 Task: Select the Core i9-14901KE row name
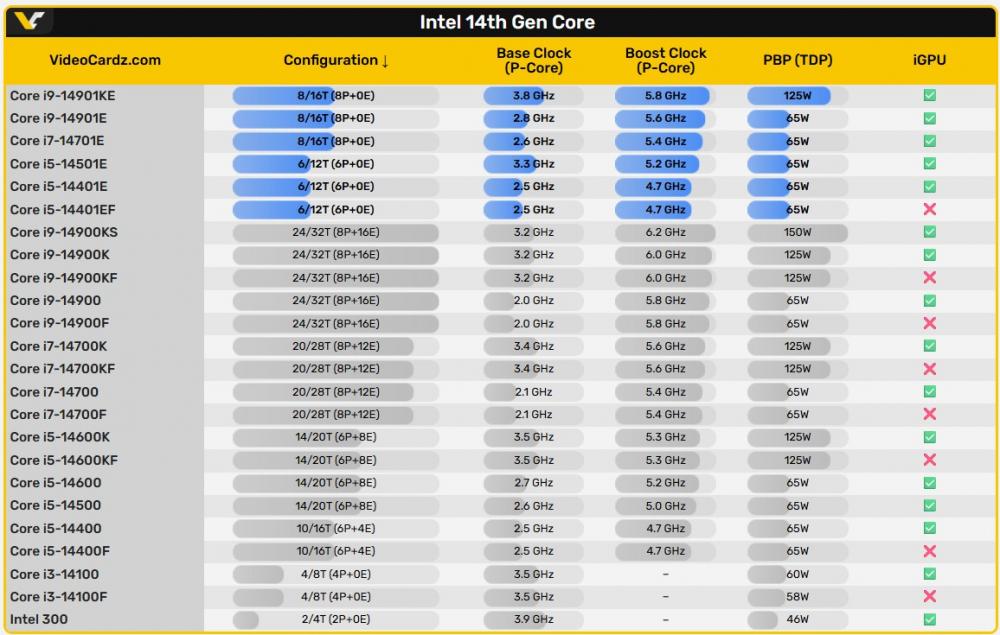pos(62,96)
